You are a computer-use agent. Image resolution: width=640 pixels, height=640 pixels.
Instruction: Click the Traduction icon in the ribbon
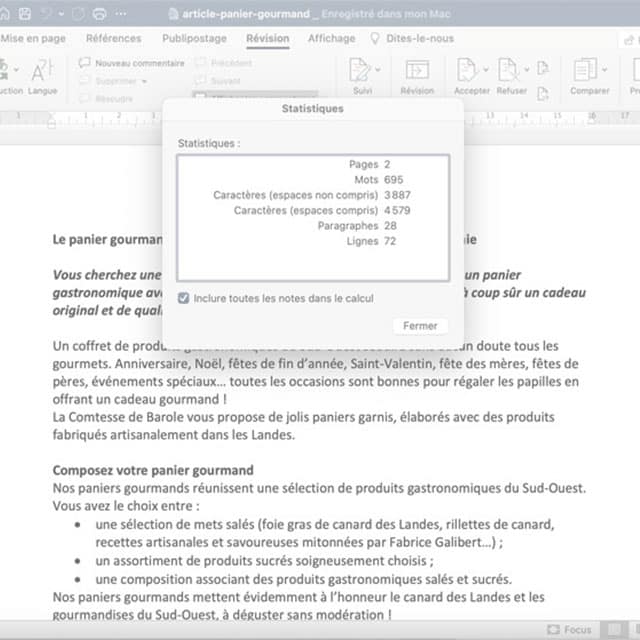pyautogui.click(x=3, y=69)
